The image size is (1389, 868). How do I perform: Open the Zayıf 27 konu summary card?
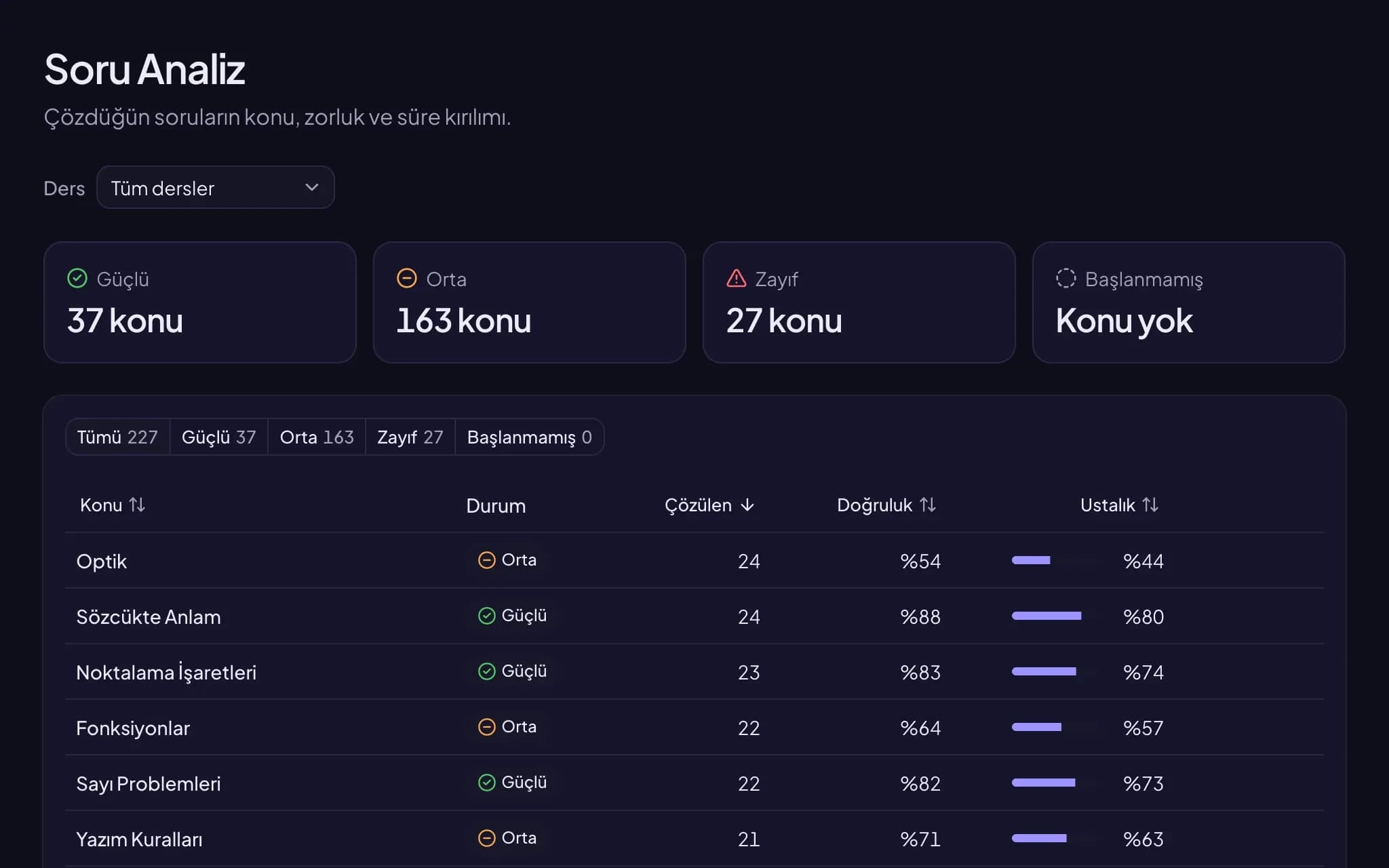859,302
